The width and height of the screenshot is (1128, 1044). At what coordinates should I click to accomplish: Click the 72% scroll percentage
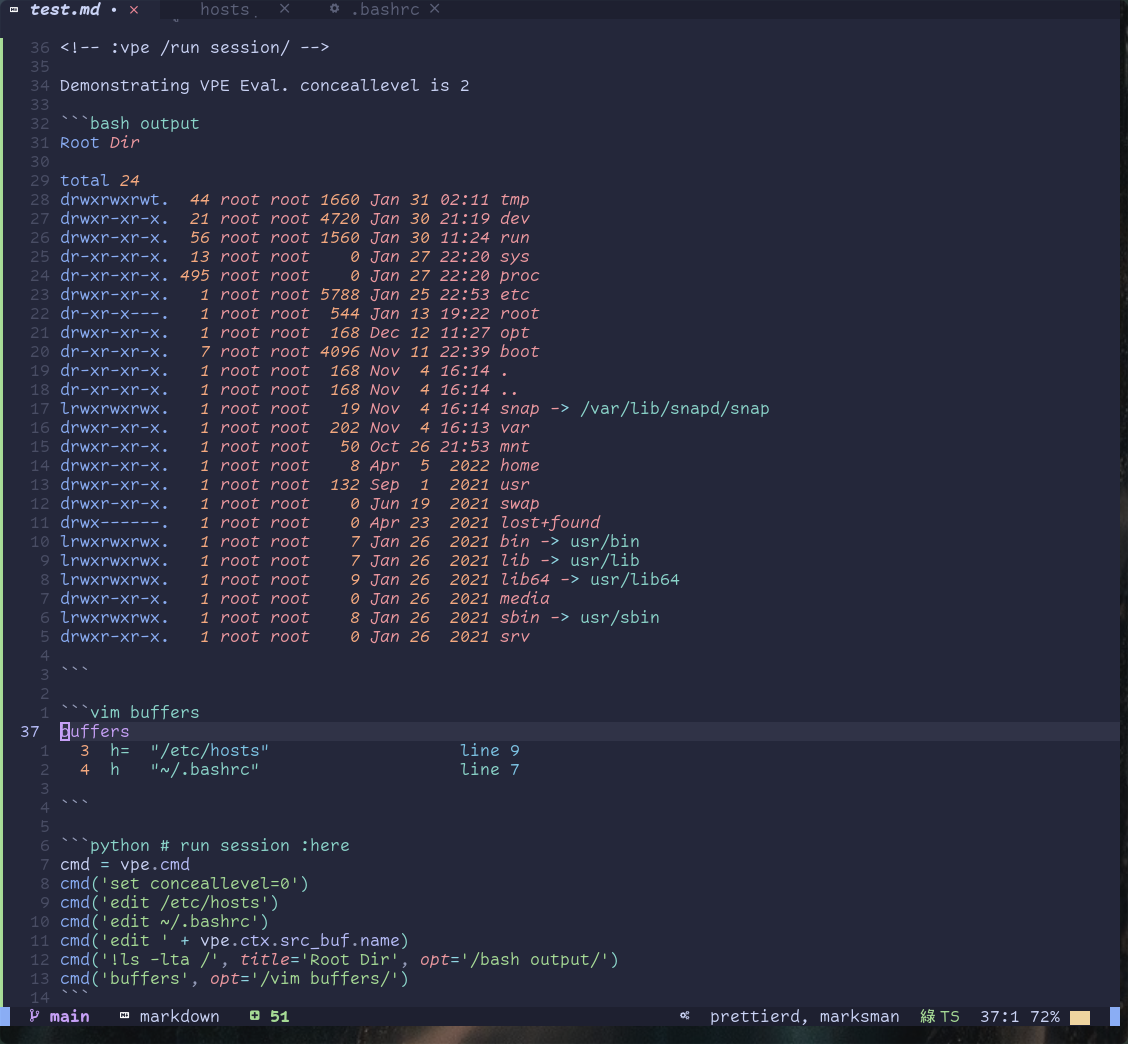point(1045,1017)
